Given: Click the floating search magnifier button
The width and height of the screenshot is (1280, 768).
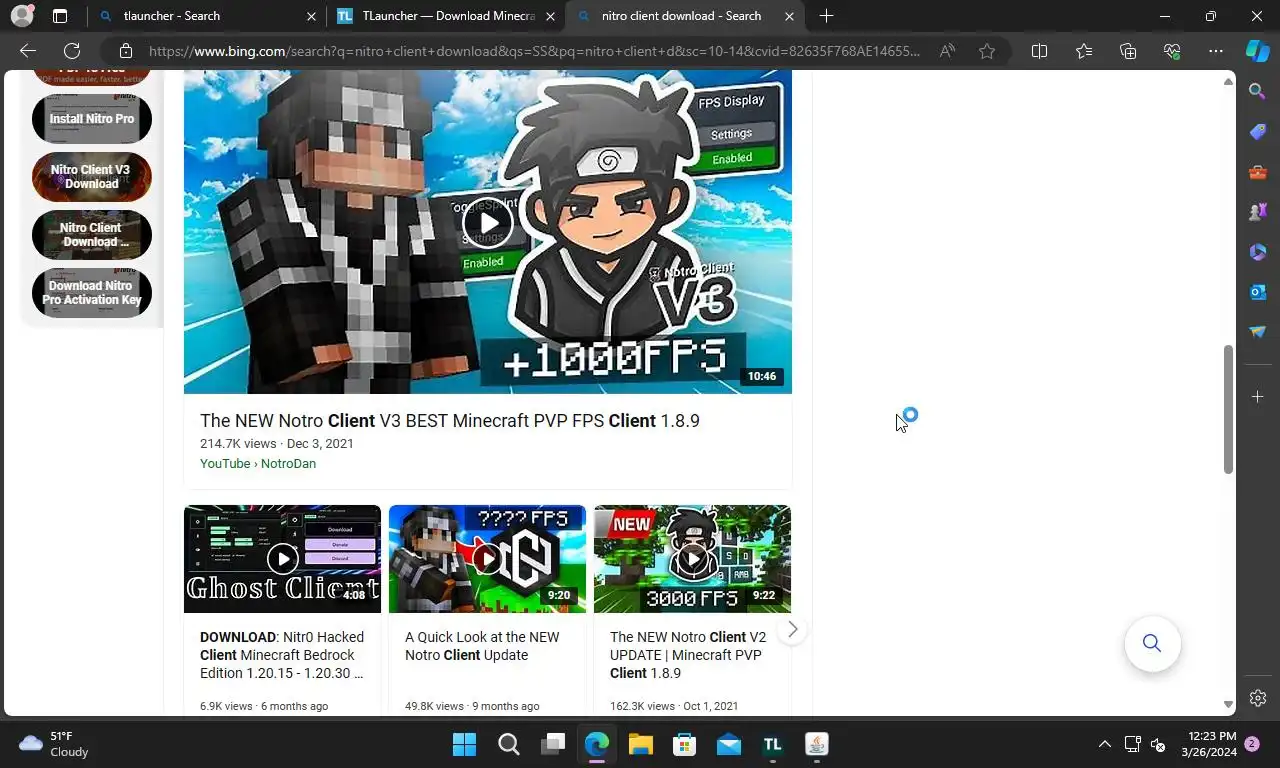Looking at the screenshot, I should click(x=1152, y=643).
